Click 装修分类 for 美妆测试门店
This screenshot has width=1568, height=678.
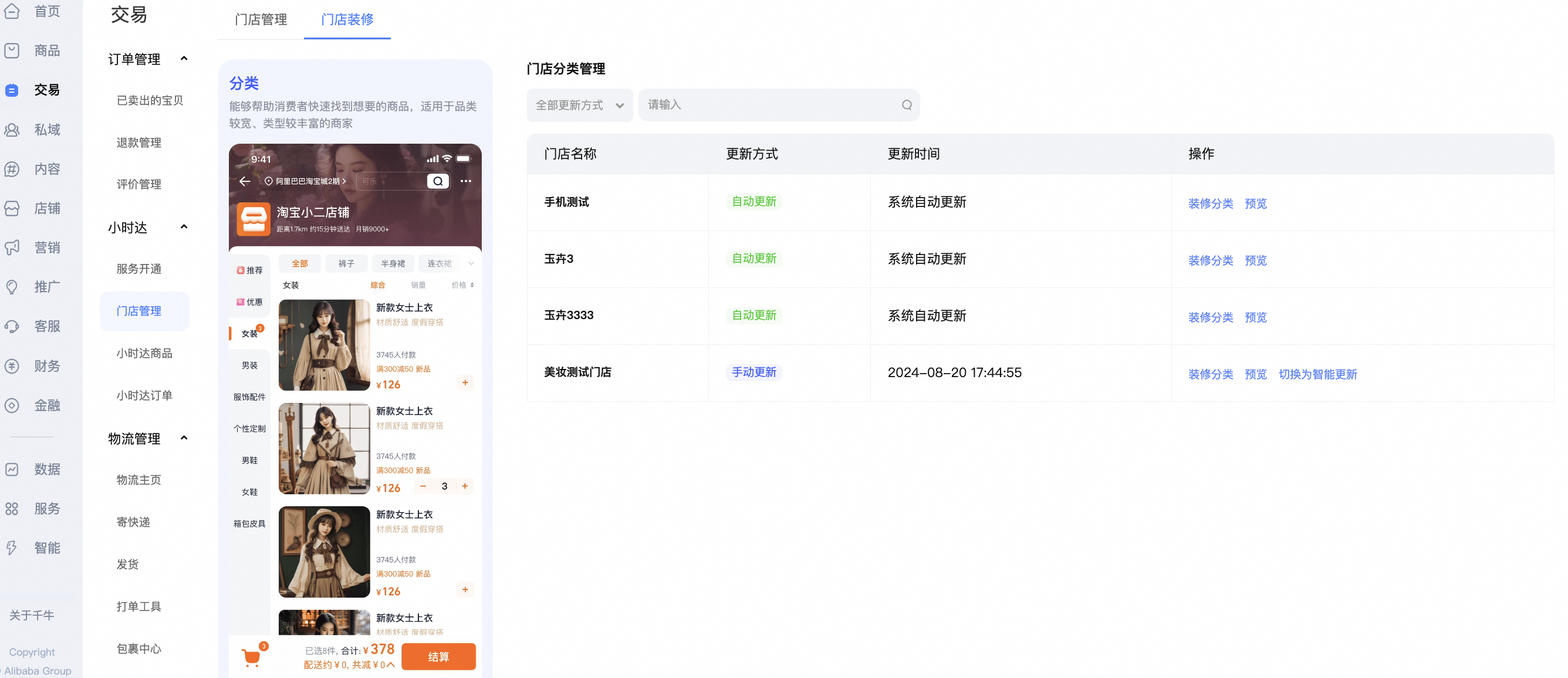click(1211, 374)
